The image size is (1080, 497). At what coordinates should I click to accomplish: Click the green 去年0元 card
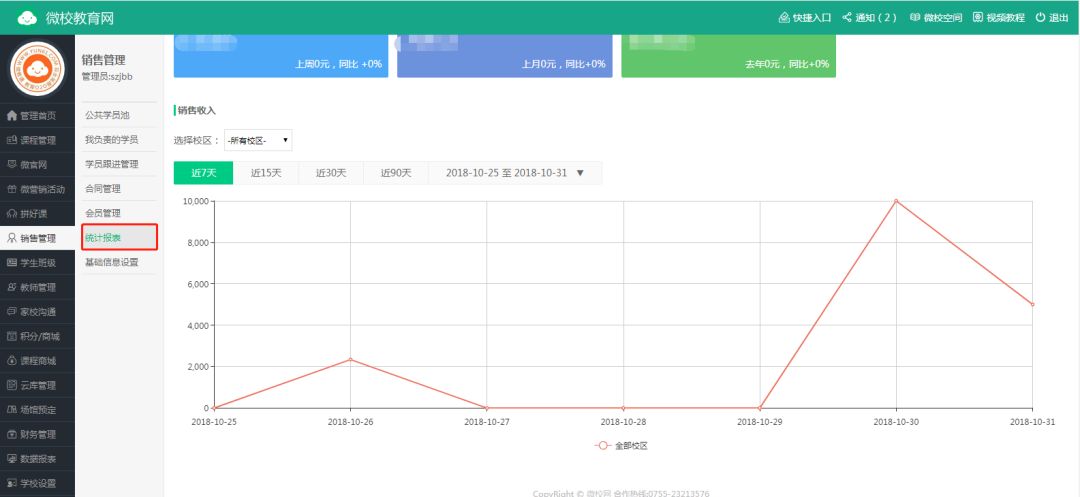pyautogui.click(x=729, y=56)
